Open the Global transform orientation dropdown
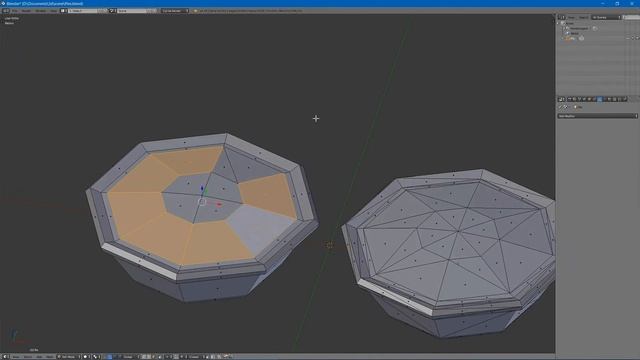This screenshot has width=640, height=360. 131,356
